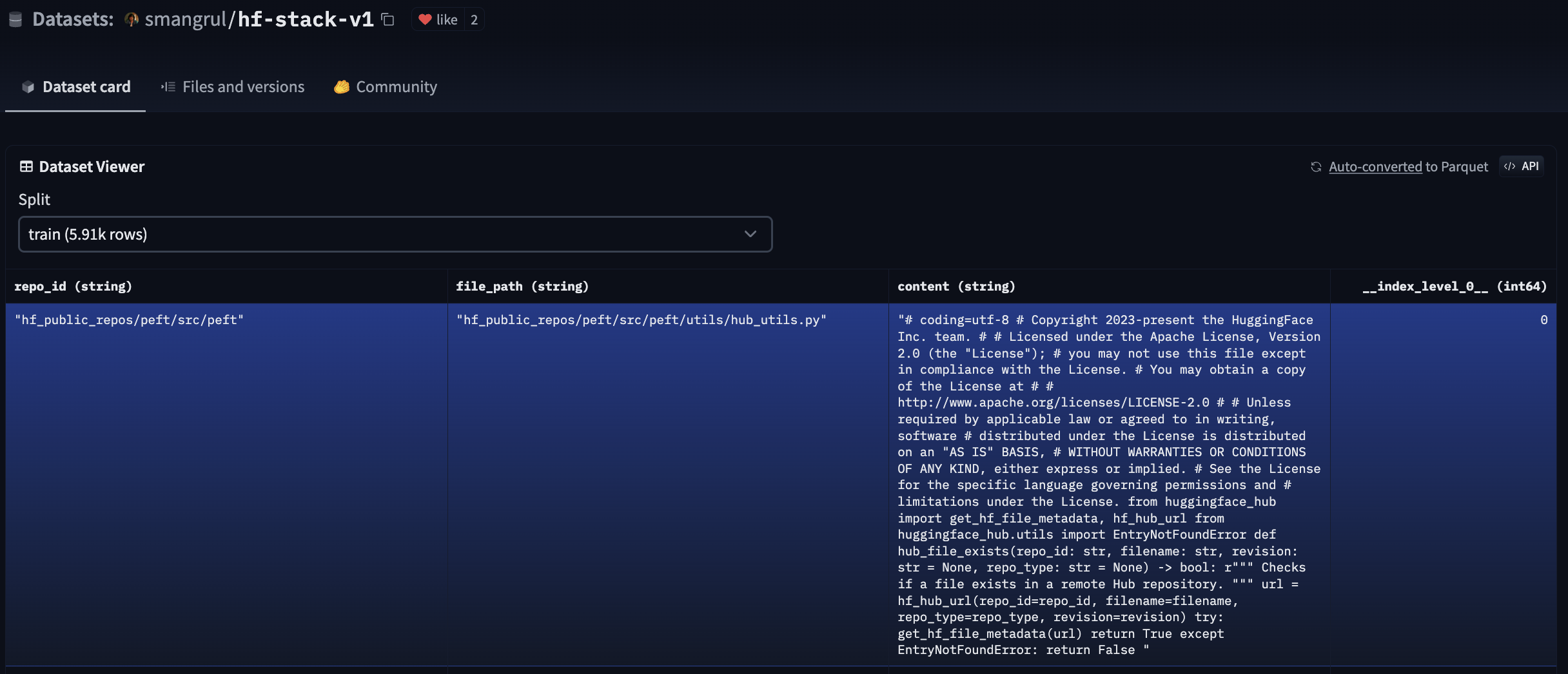Go to the Community tab
This screenshot has height=674, width=1568.
pos(386,87)
